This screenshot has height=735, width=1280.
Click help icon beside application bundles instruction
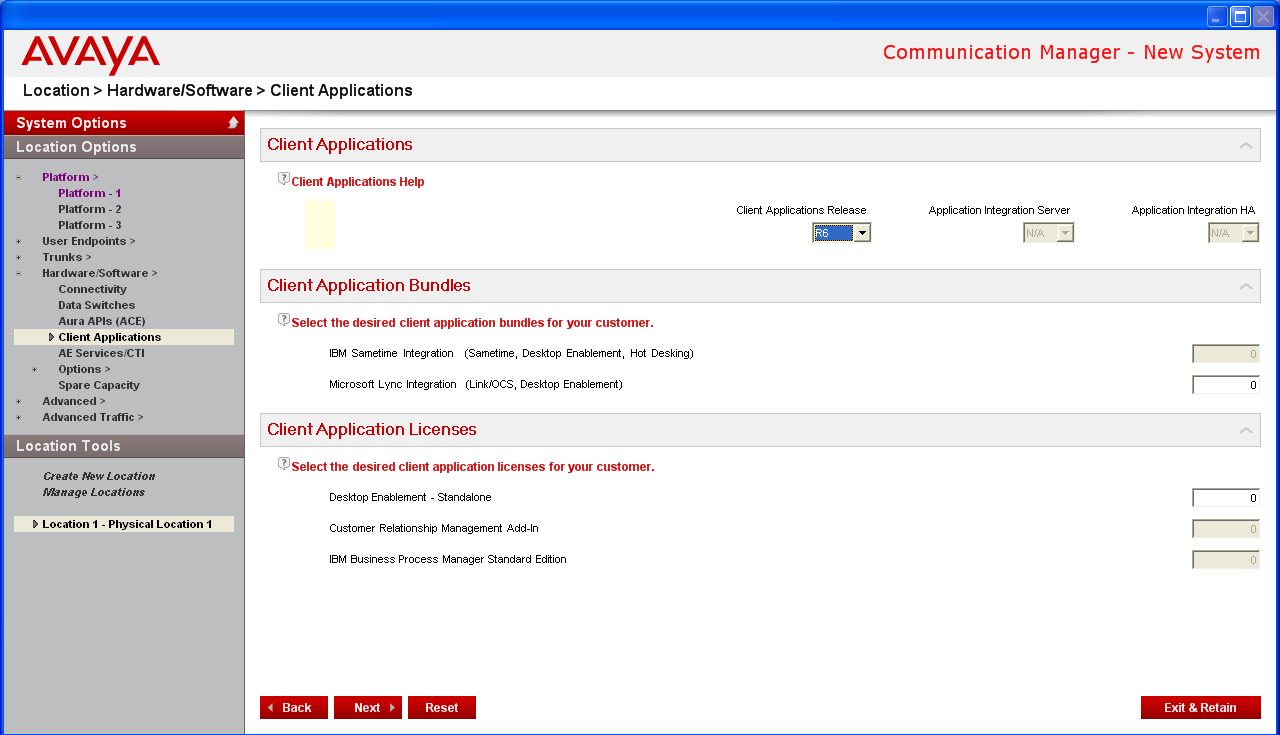[284, 320]
